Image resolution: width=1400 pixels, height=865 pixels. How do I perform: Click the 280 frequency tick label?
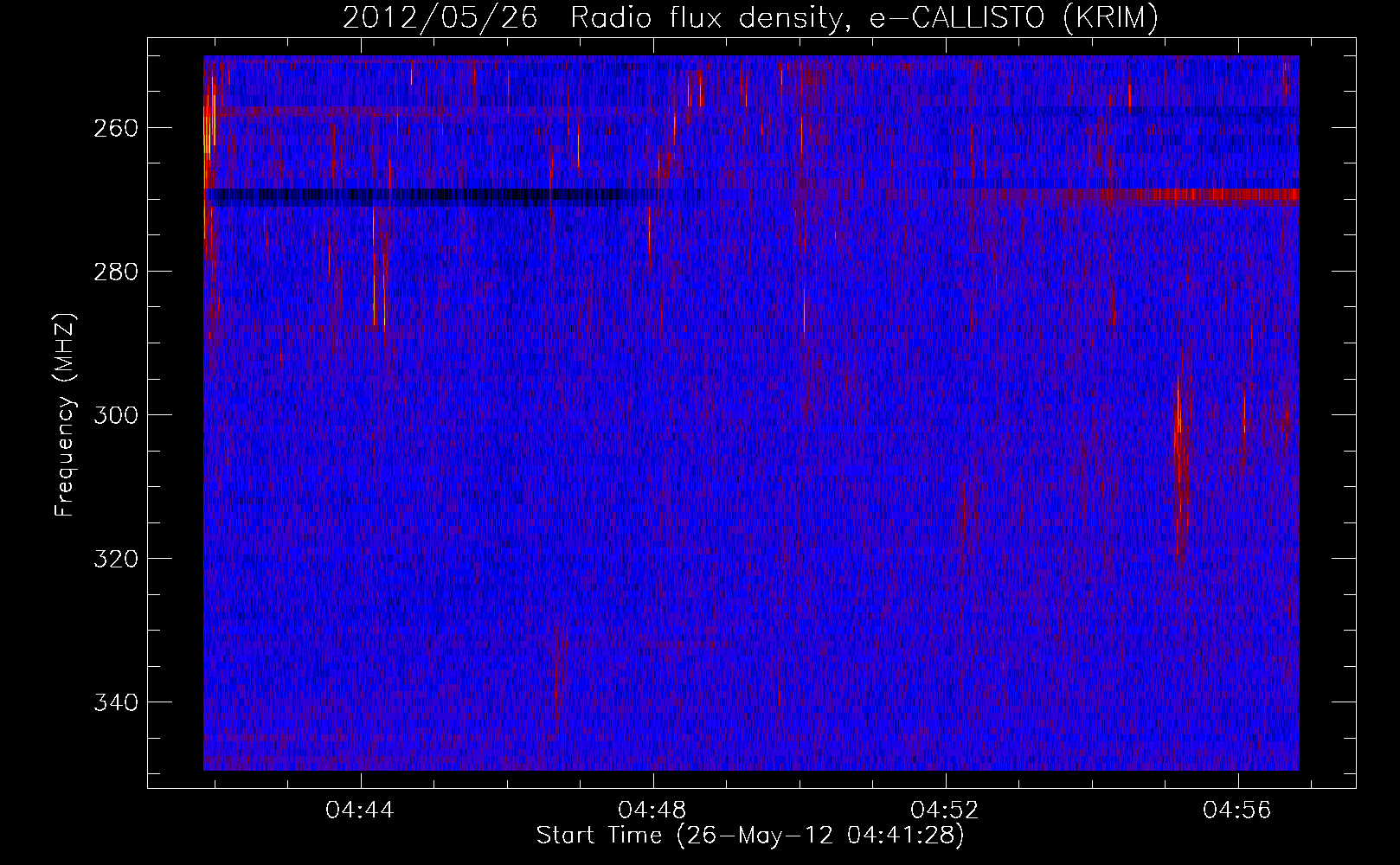point(115,272)
